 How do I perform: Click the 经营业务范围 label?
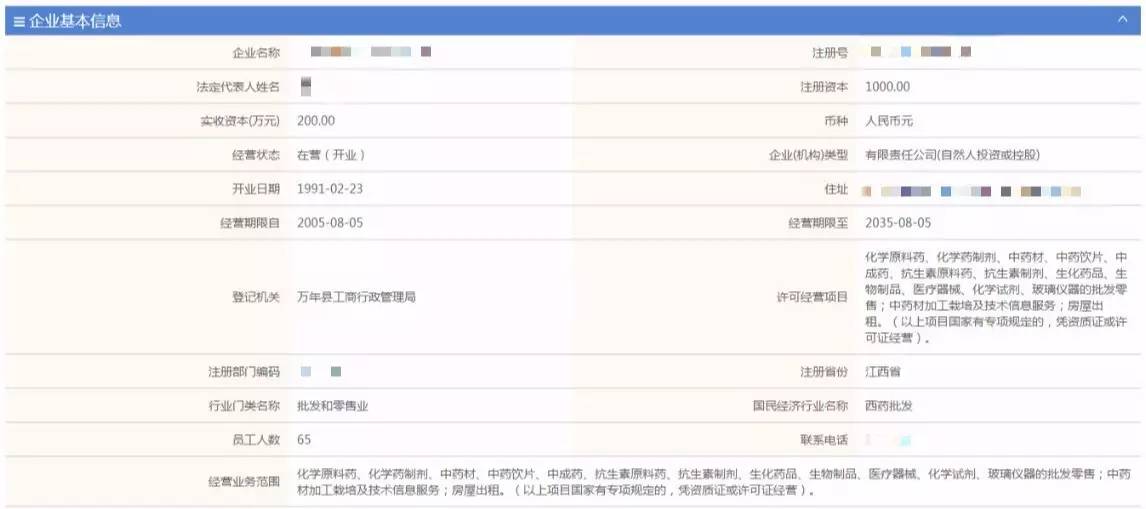[243, 482]
